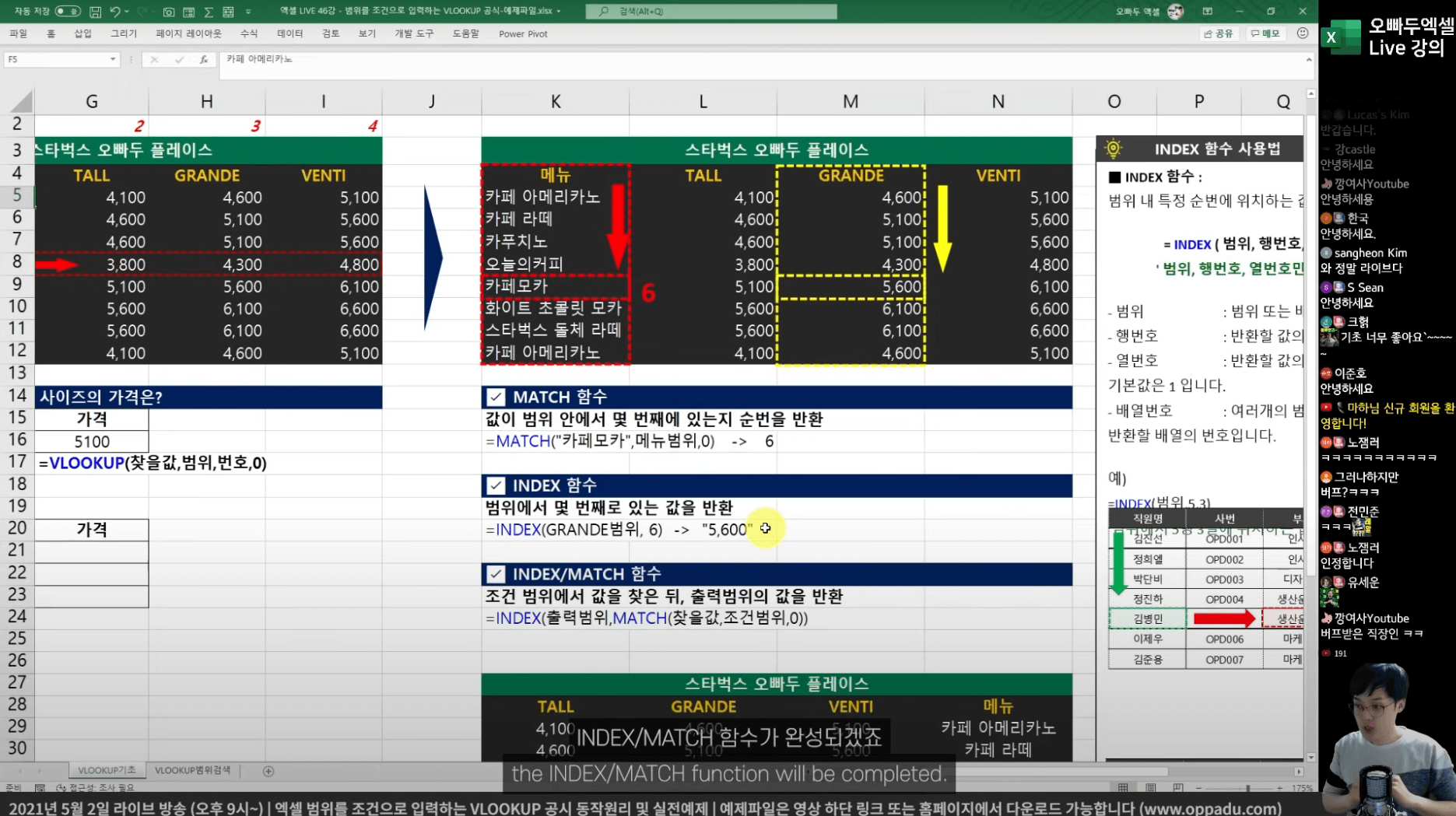Select column K header
Viewport: 1456px width, 816px height.
[x=555, y=101]
